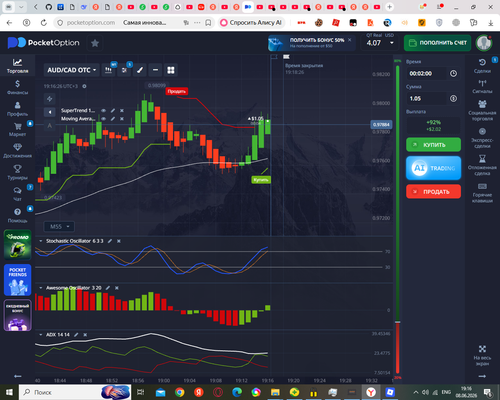Open the Профиль sidebar item
The width and height of the screenshot is (500, 400).
coord(17,109)
